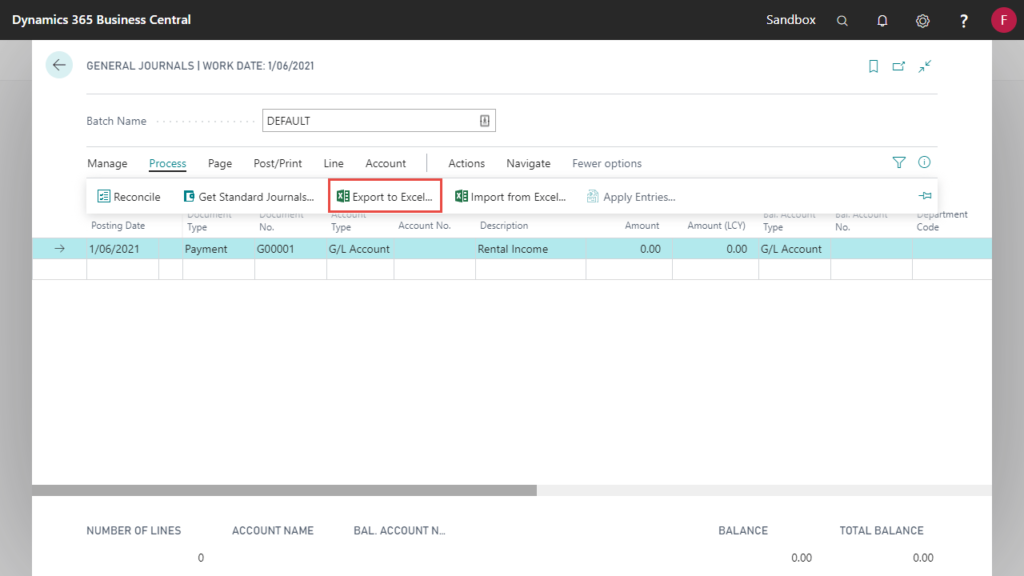Image resolution: width=1024 pixels, height=576 pixels.
Task: Open the Actions menu
Action: click(466, 163)
